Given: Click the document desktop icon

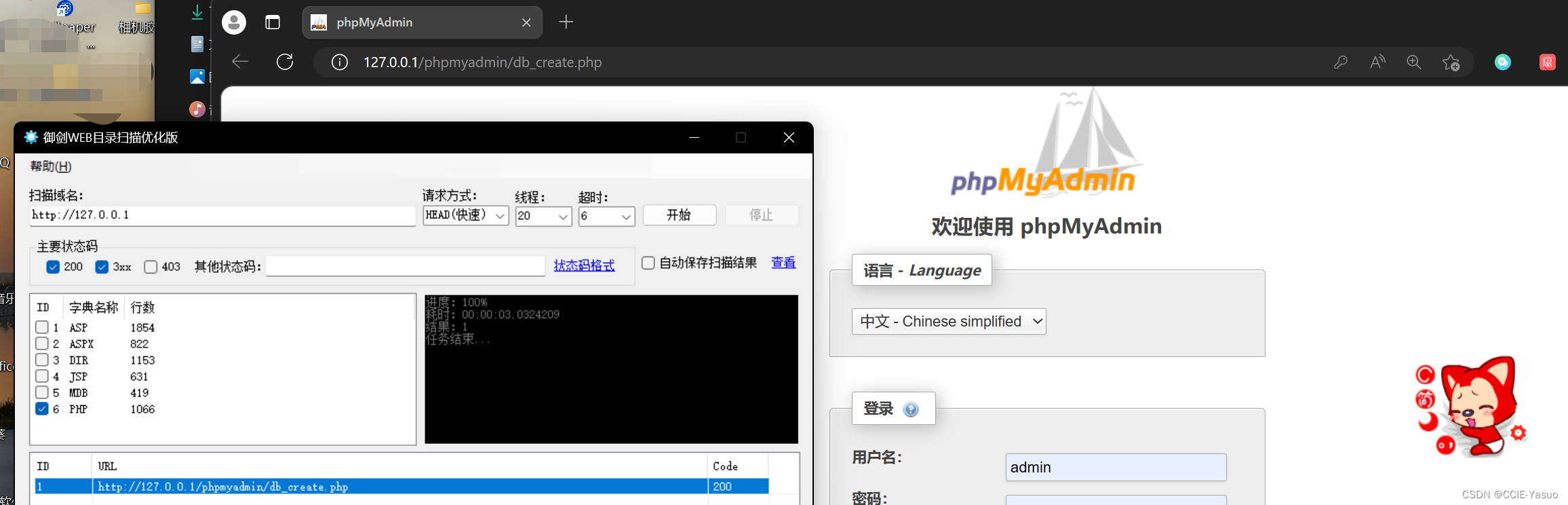Looking at the screenshot, I should (x=197, y=44).
